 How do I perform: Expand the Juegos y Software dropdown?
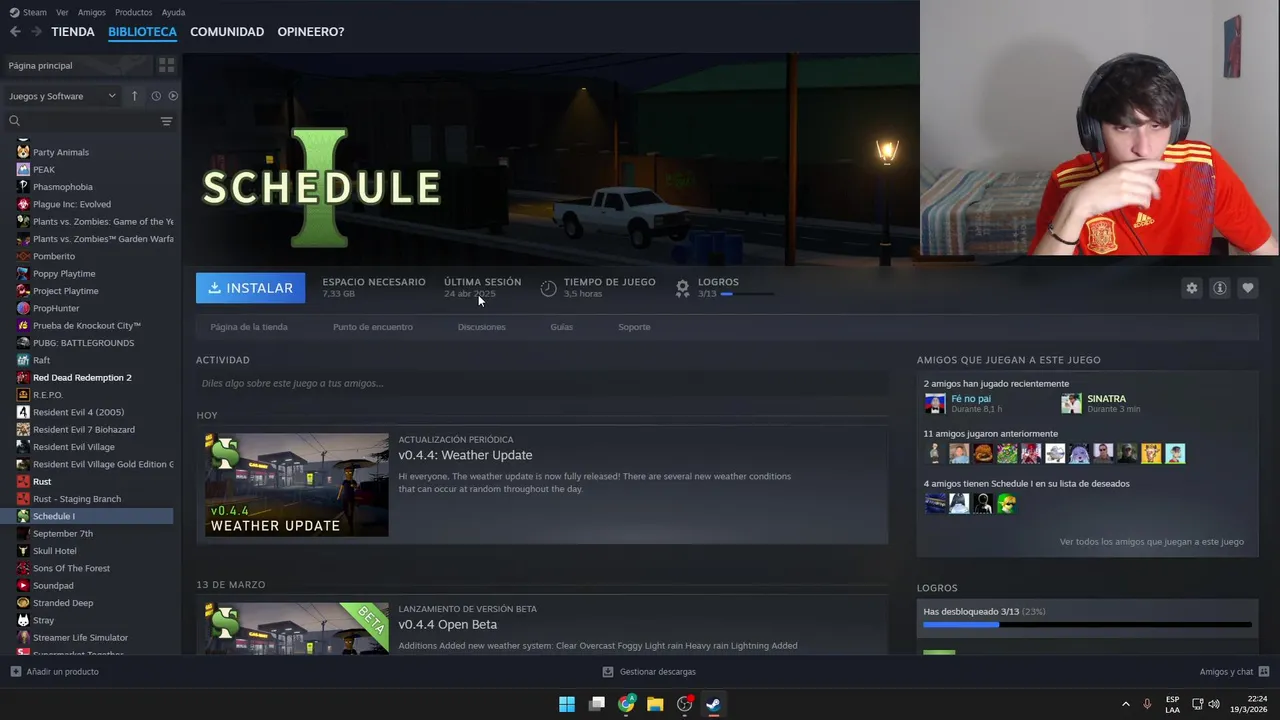(x=63, y=96)
